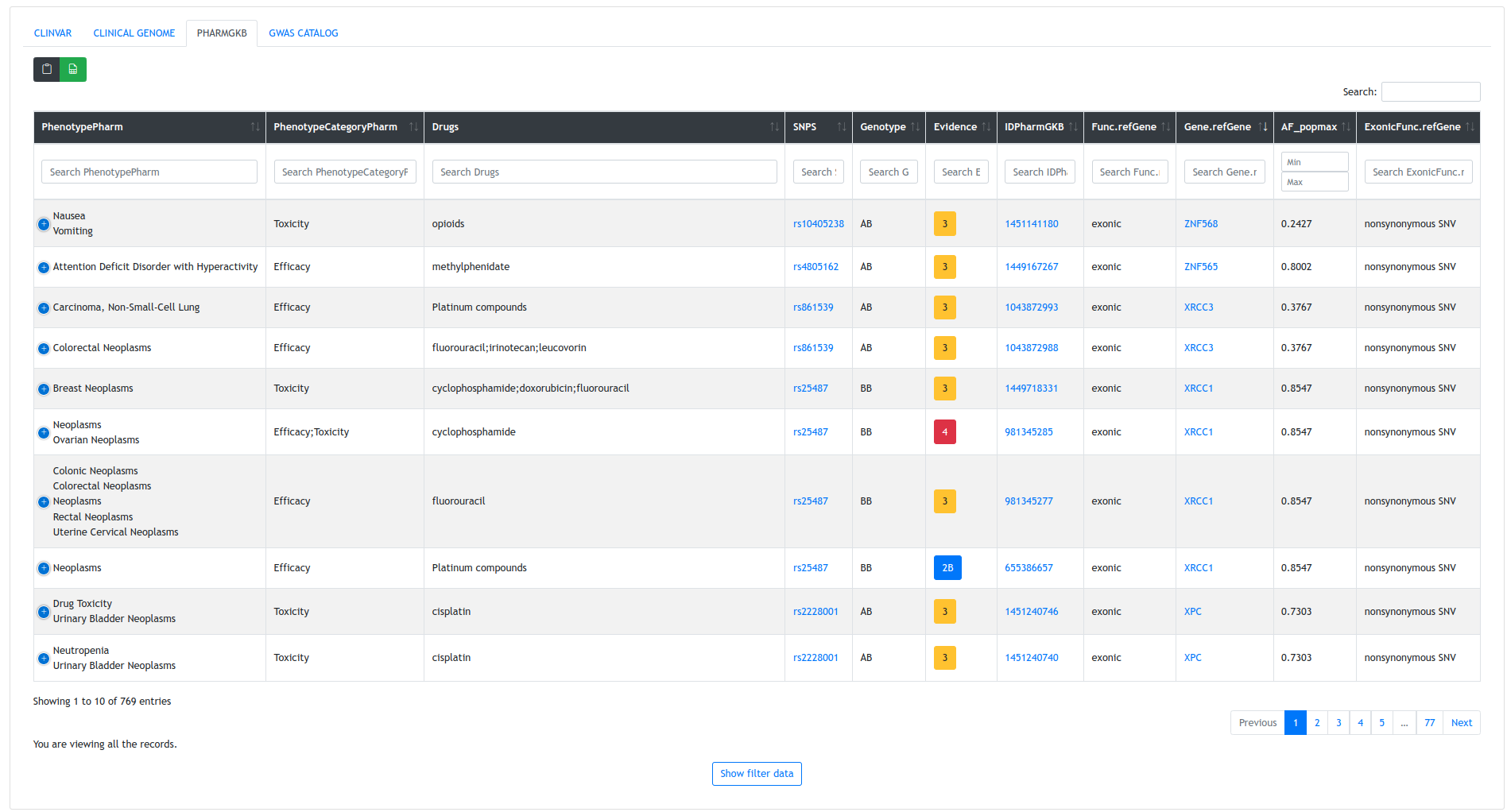This screenshot has width=1507, height=812.
Task: Click the copy to clipboard icon button
Action: point(47,69)
